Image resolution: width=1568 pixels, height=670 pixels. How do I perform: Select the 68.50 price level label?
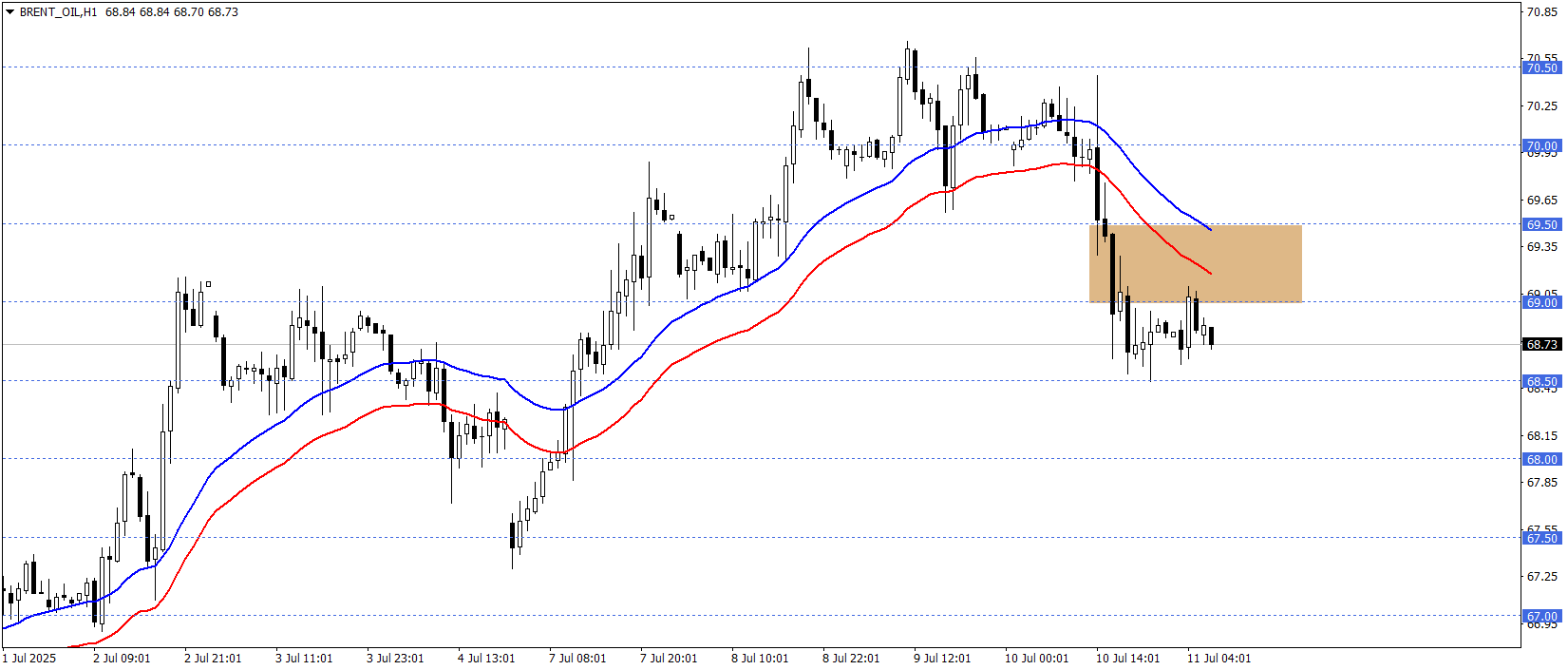pyautogui.click(x=1541, y=381)
